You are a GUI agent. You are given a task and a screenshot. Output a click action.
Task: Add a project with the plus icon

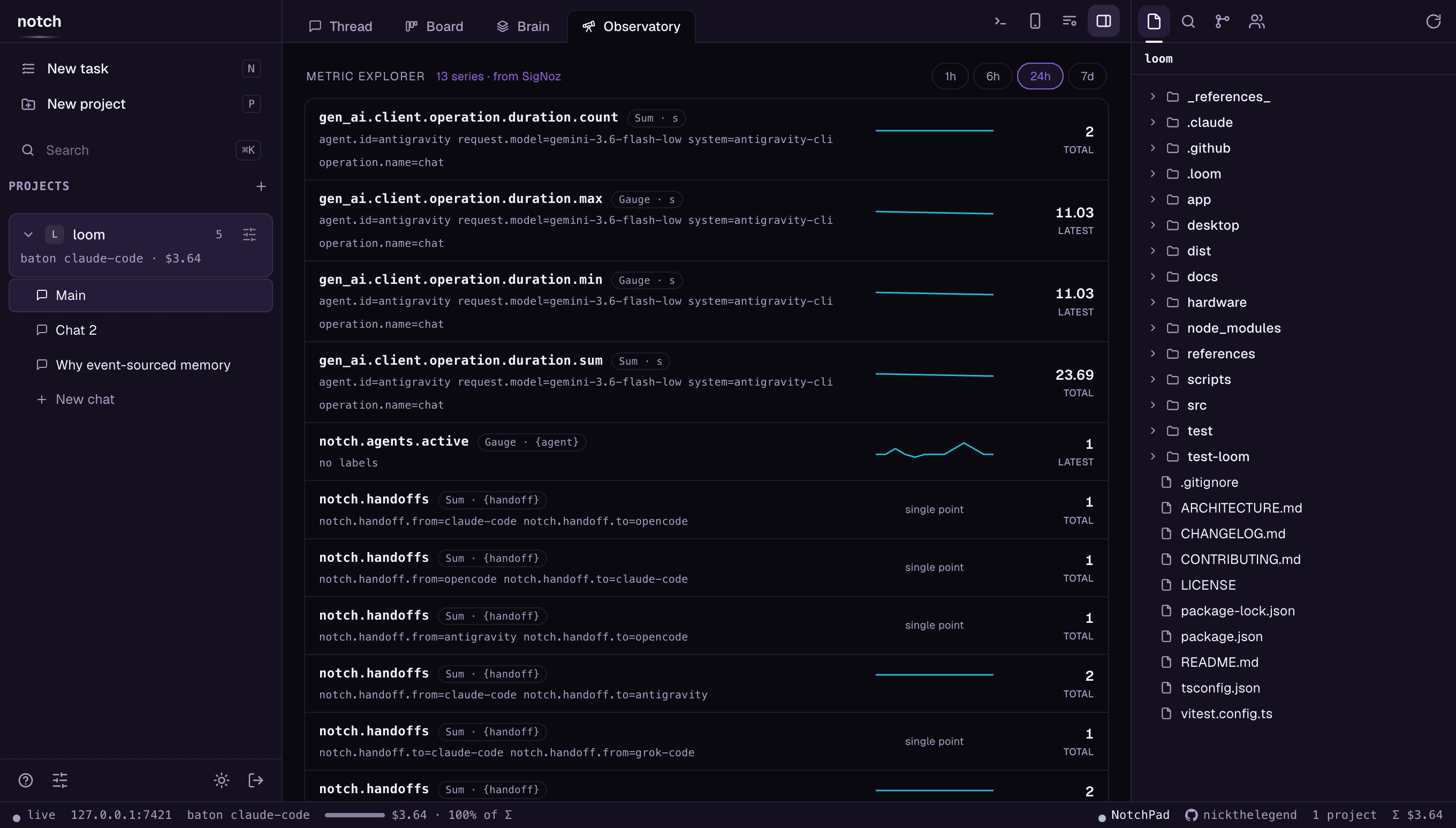click(261, 186)
